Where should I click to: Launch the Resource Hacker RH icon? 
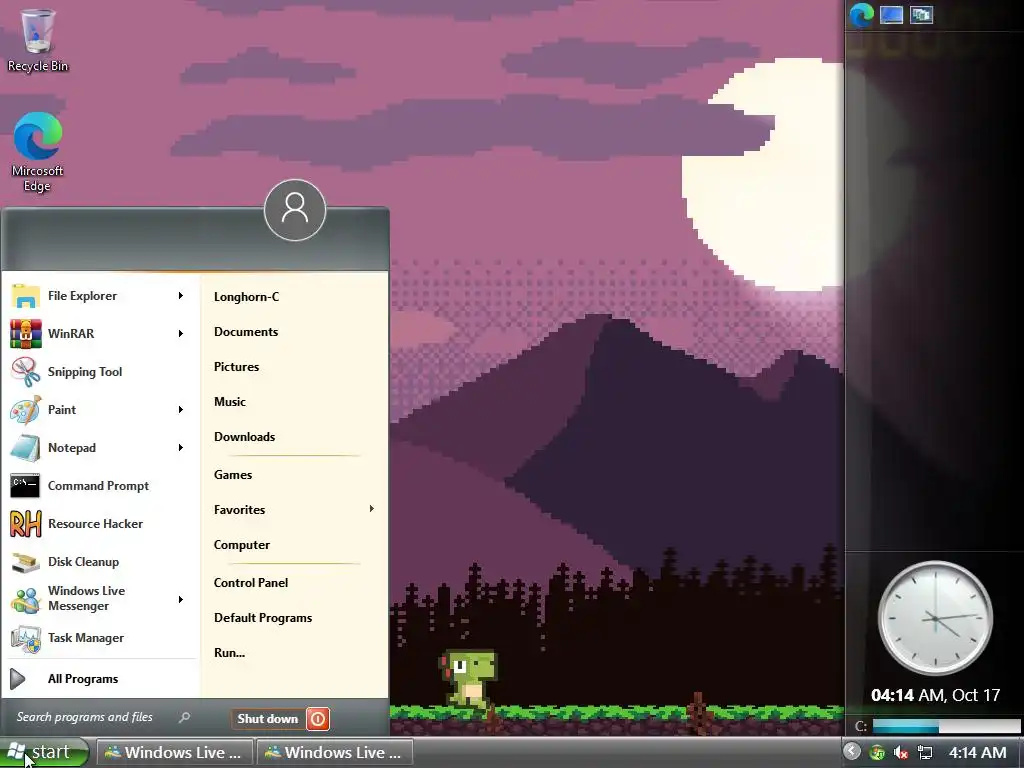click(25, 524)
